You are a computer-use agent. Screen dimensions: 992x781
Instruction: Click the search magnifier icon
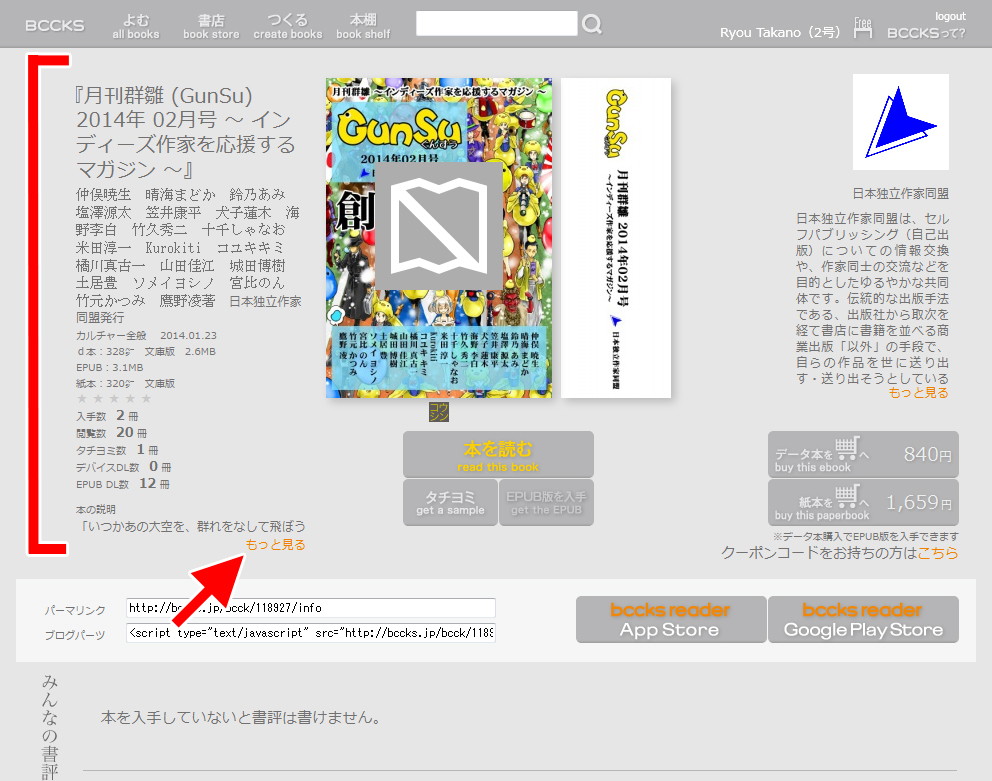click(x=592, y=25)
